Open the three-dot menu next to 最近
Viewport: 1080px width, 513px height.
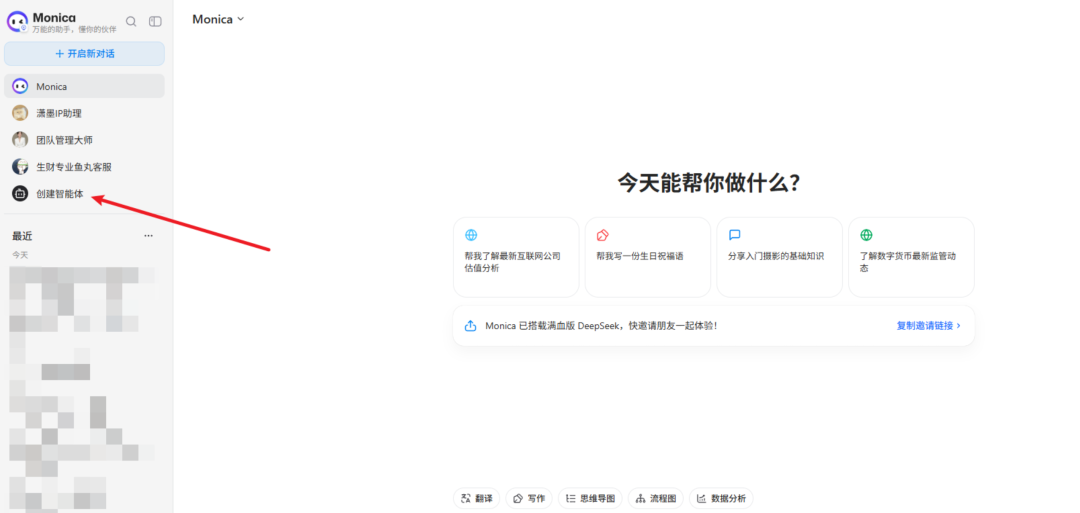pyautogui.click(x=148, y=236)
